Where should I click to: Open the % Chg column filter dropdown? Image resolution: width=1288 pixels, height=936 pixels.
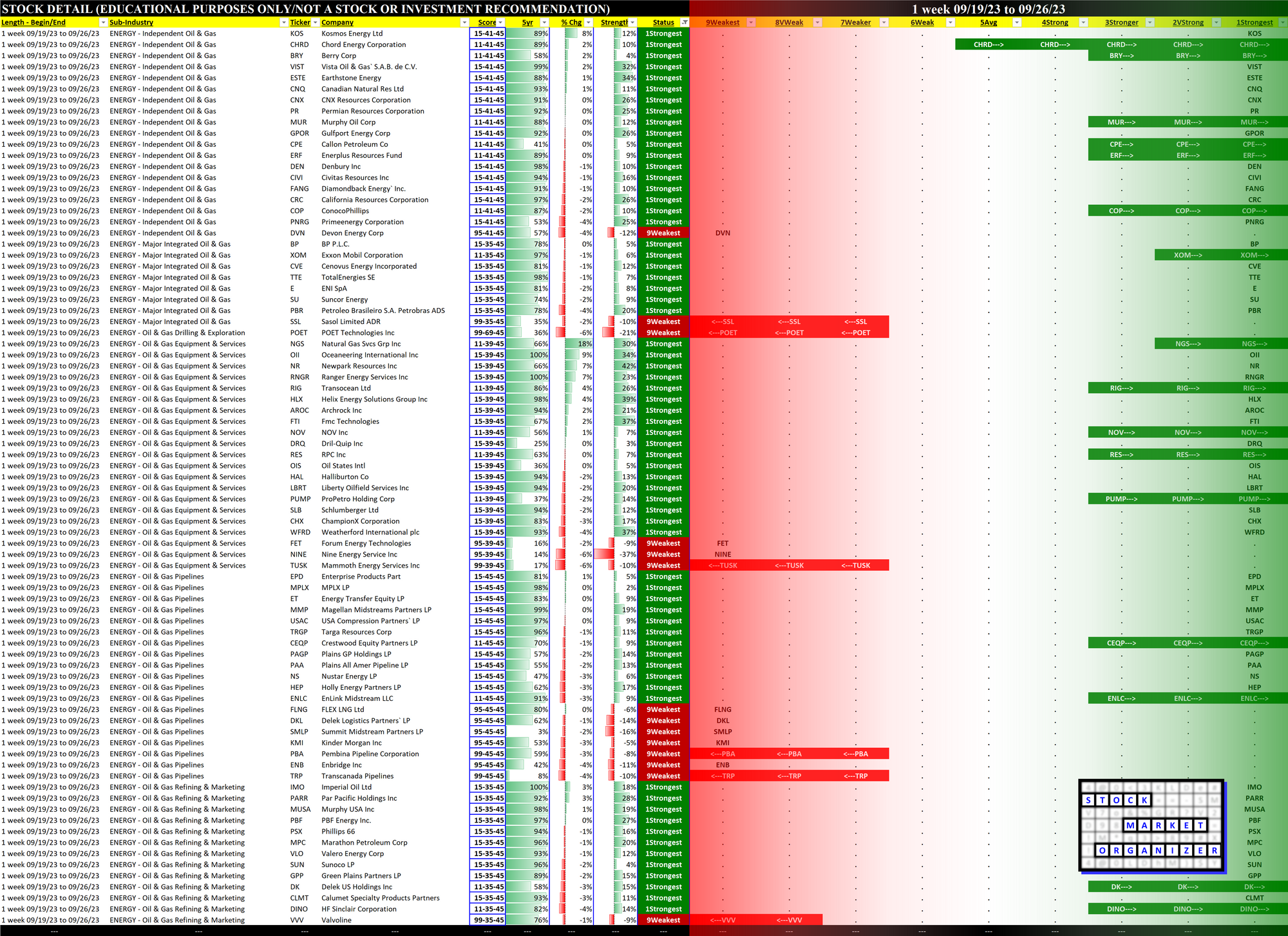tap(588, 23)
